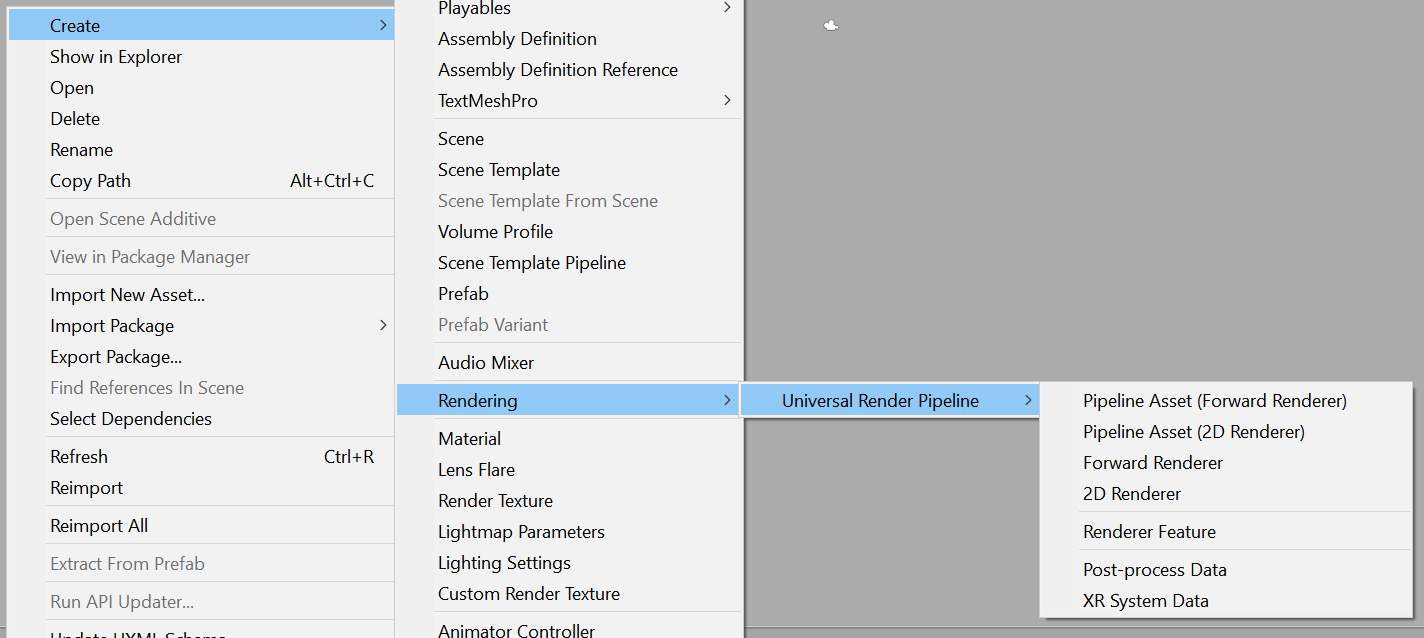Create a new Scene asset
This screenshot has height=638, width=1424.
tap(461, 139)
